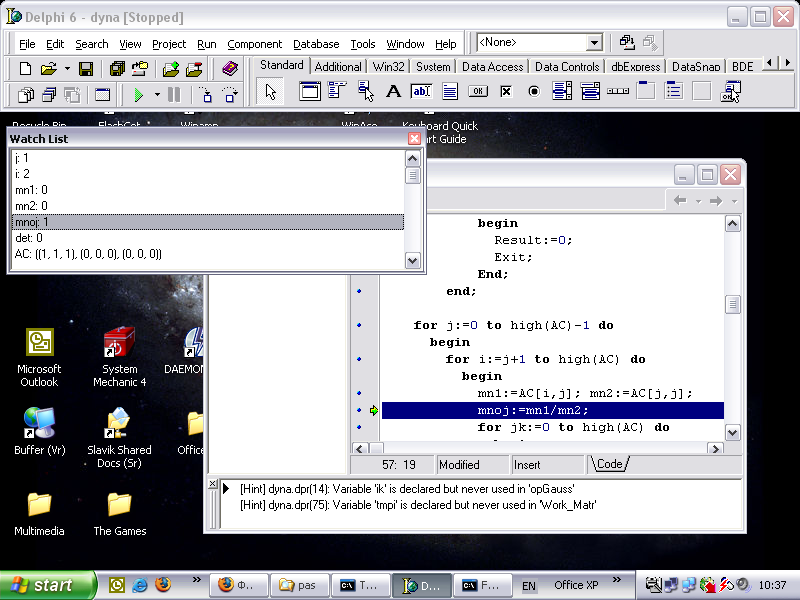The image size is (800, 600).
Task: Click the Step Over debug icon
Action: (231, 95)
